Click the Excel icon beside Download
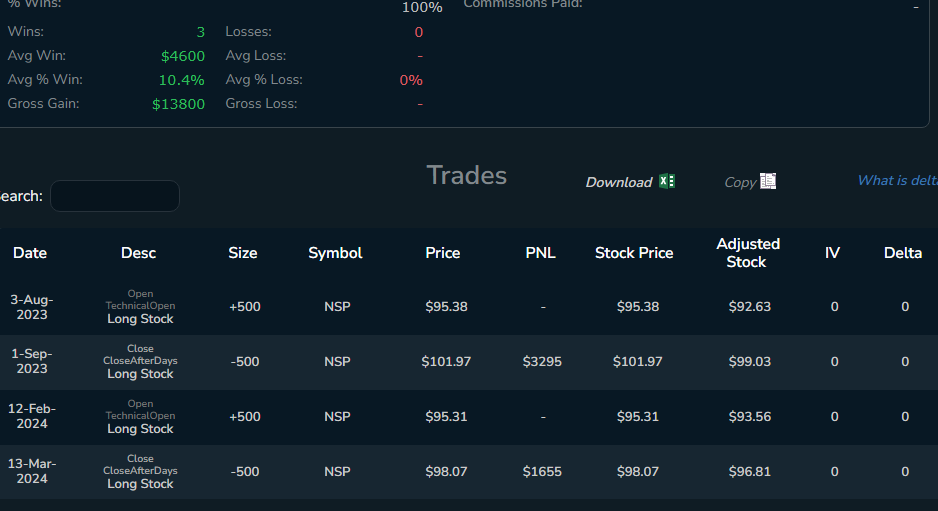 (668, 181)
